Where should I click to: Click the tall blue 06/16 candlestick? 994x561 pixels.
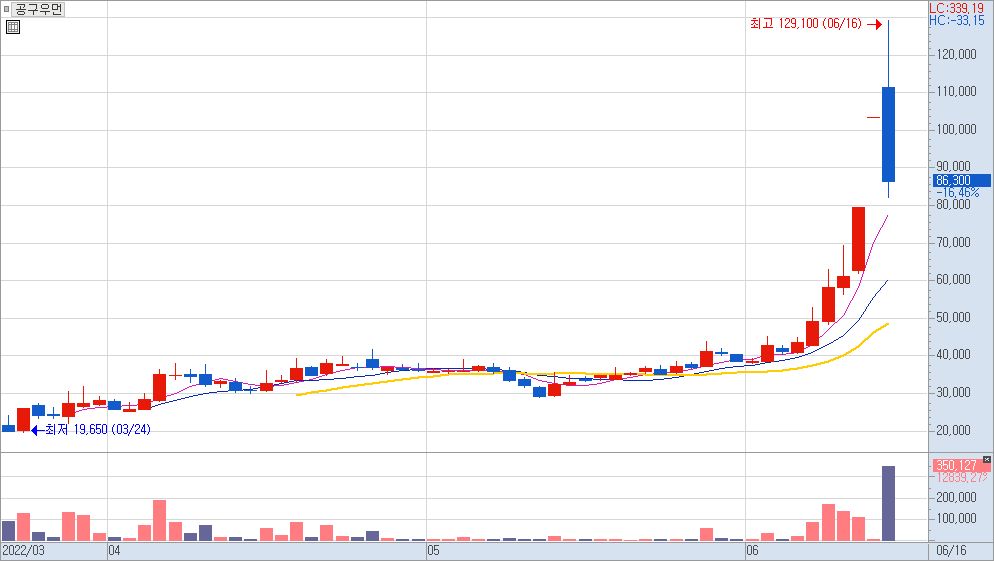[x=888, y=134]
